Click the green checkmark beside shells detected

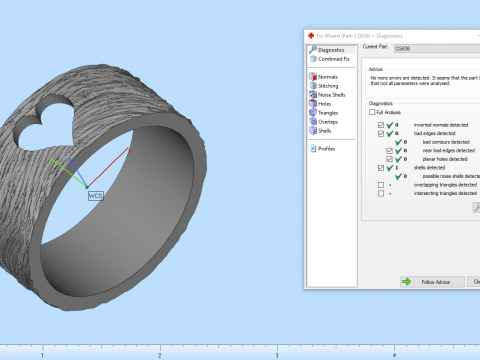[x=390, y=168]
